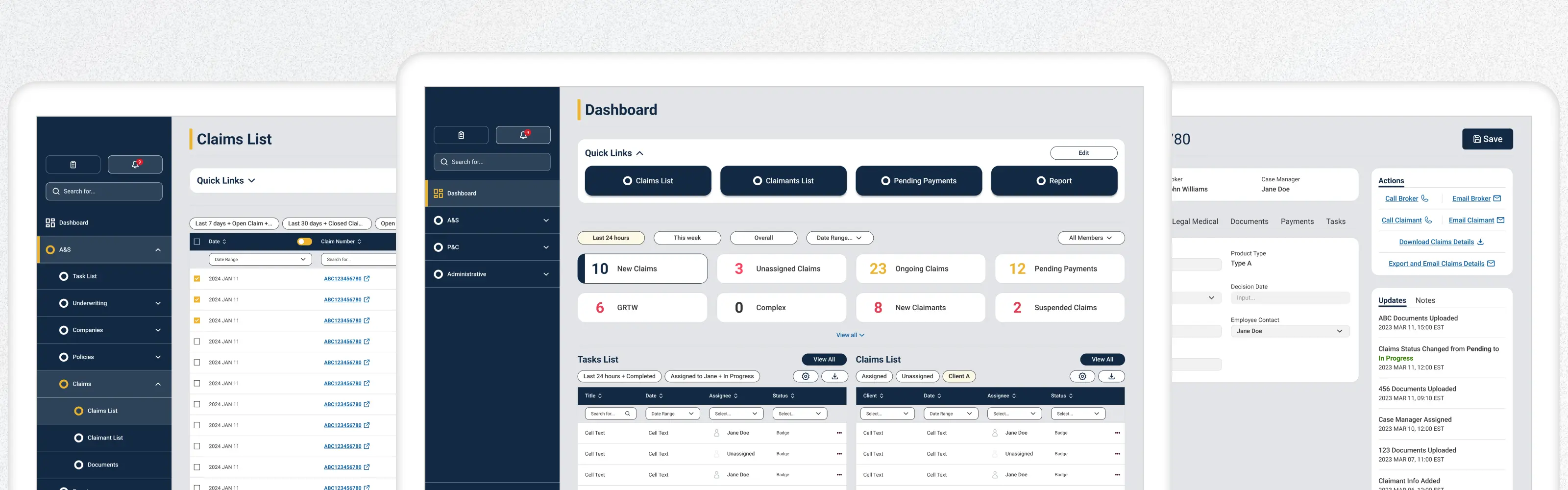Open external link icon on first claim row
The image size is (1568, 490).
(367, 279)
